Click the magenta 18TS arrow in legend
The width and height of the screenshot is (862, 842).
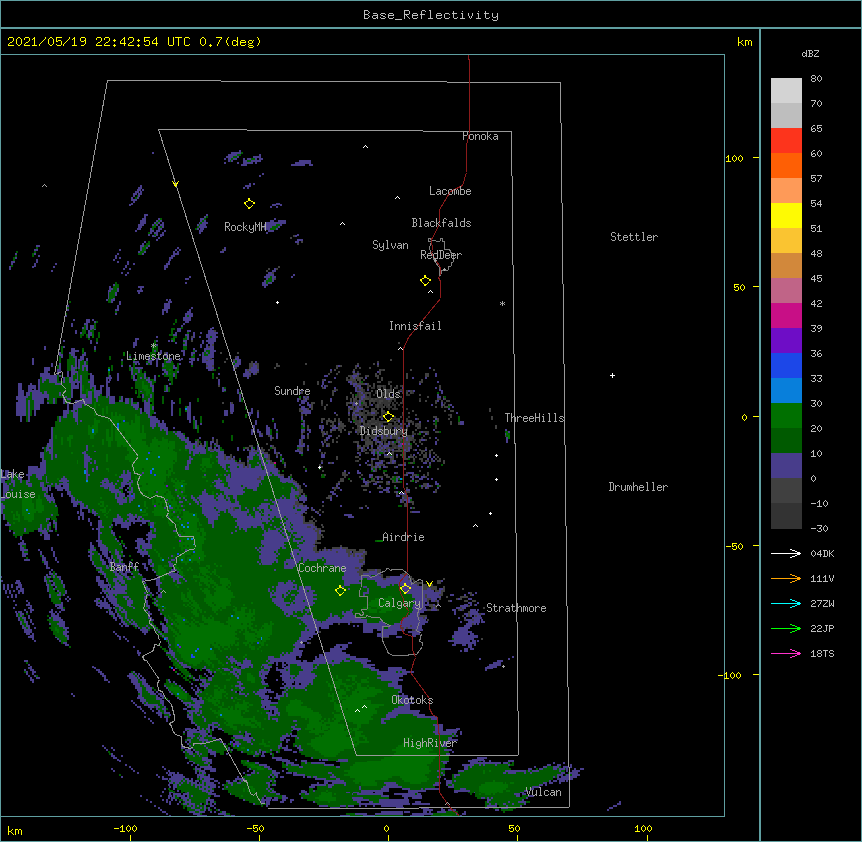pyautogui.click(x=786, y=653)
